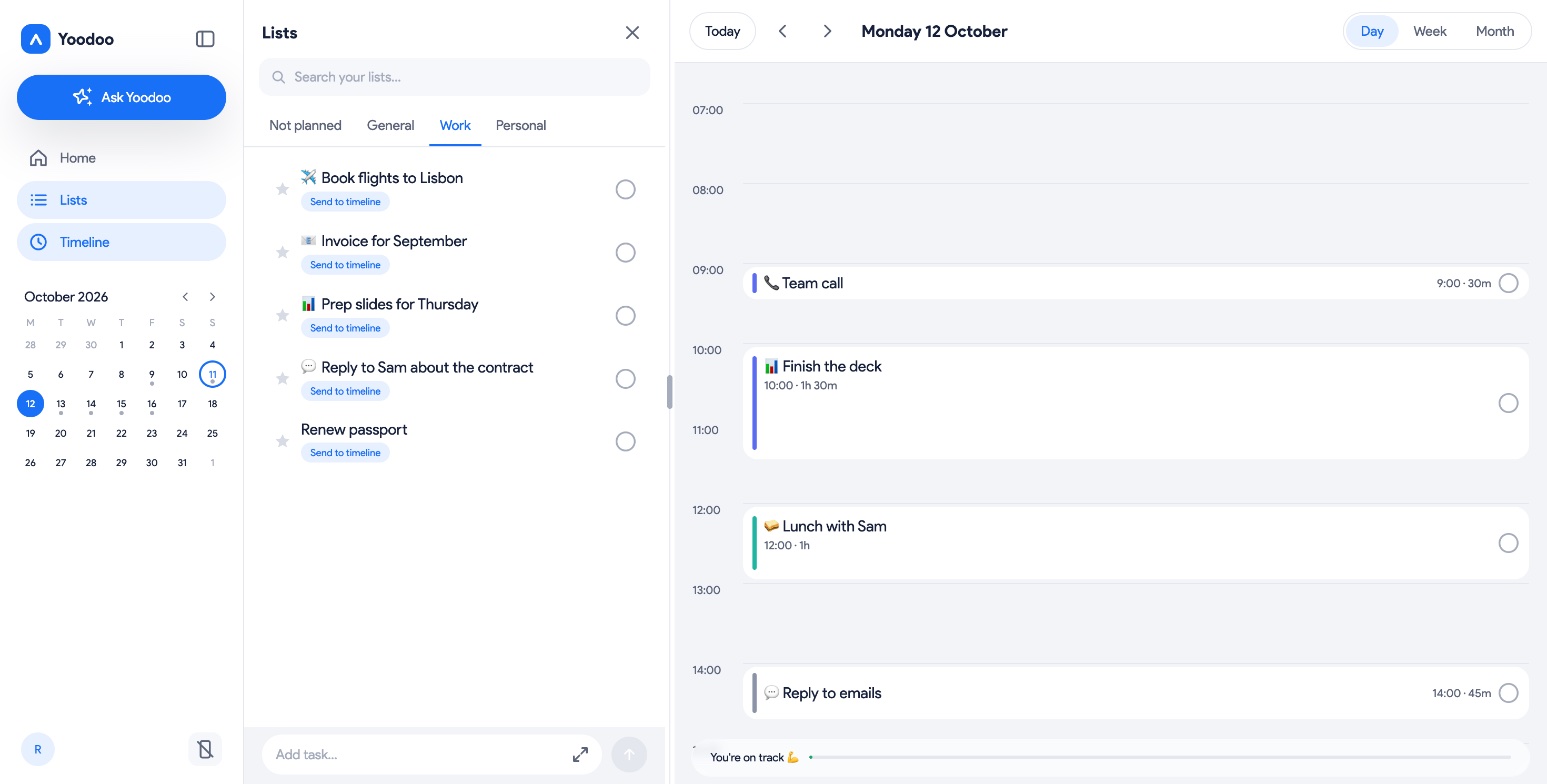Click the Yoodoo logo icon
The height and width of the screenshot is (784, 1547).
[36, 39]
